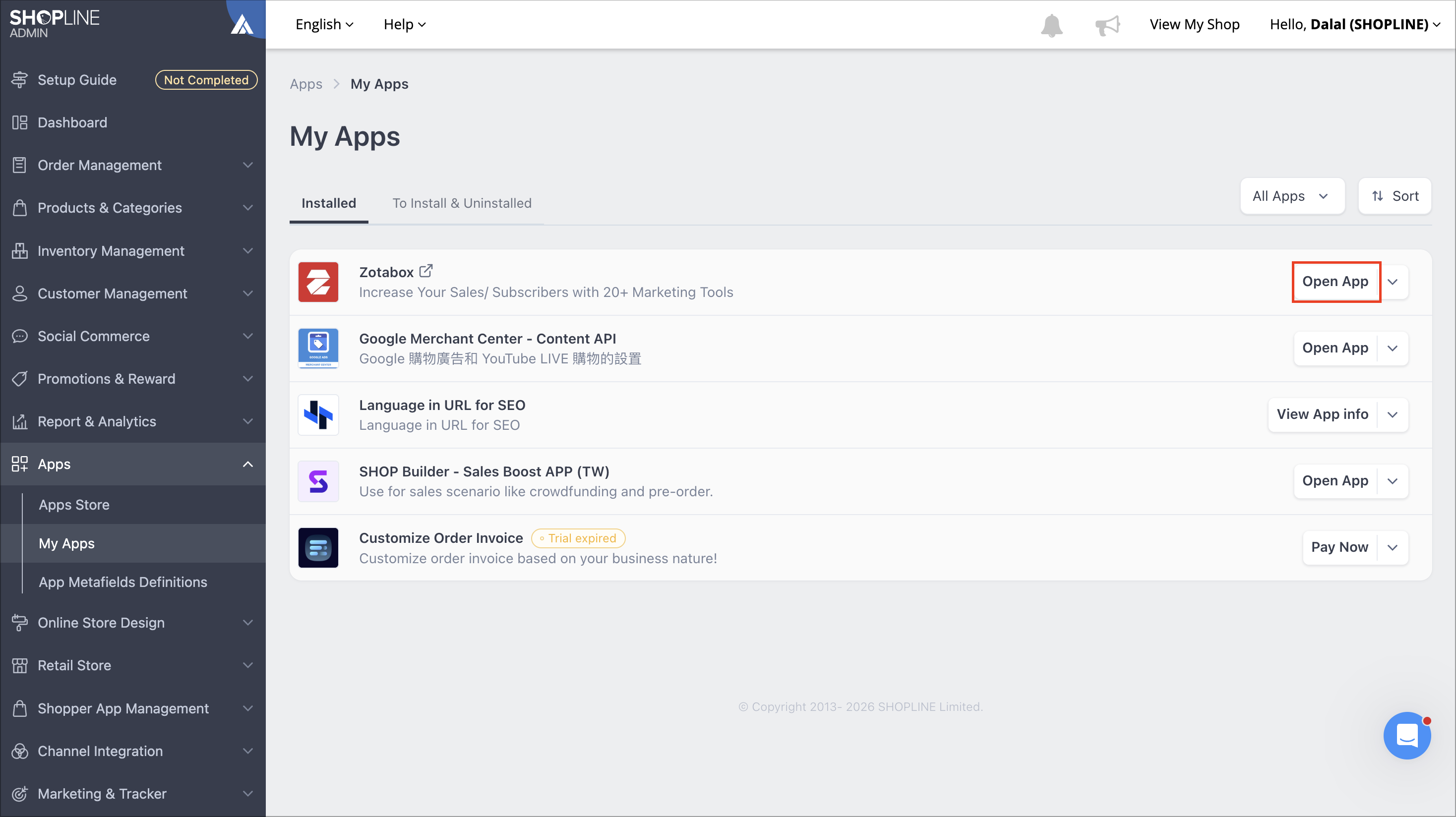Expand the Zotabox row options chevron
The height and width of the screenshot is (817, 1456).
1393,282
